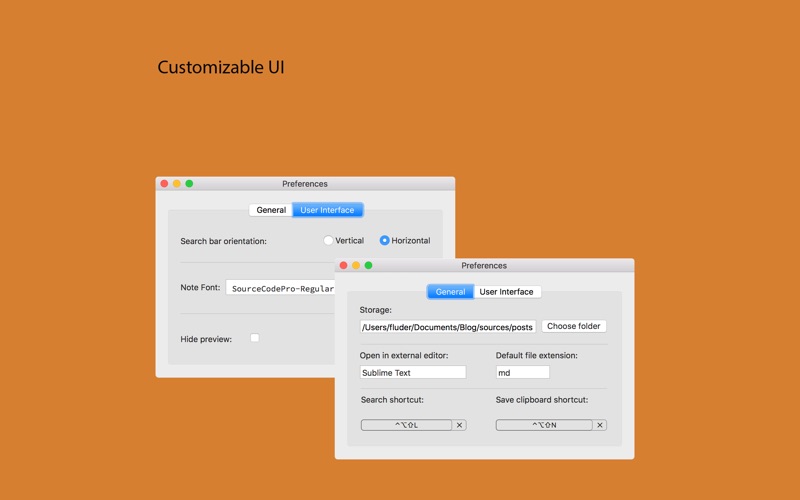This screenshot has height=500, width=800.
Task: Zoom the back Preferences window green button
Action: point(189,184)
